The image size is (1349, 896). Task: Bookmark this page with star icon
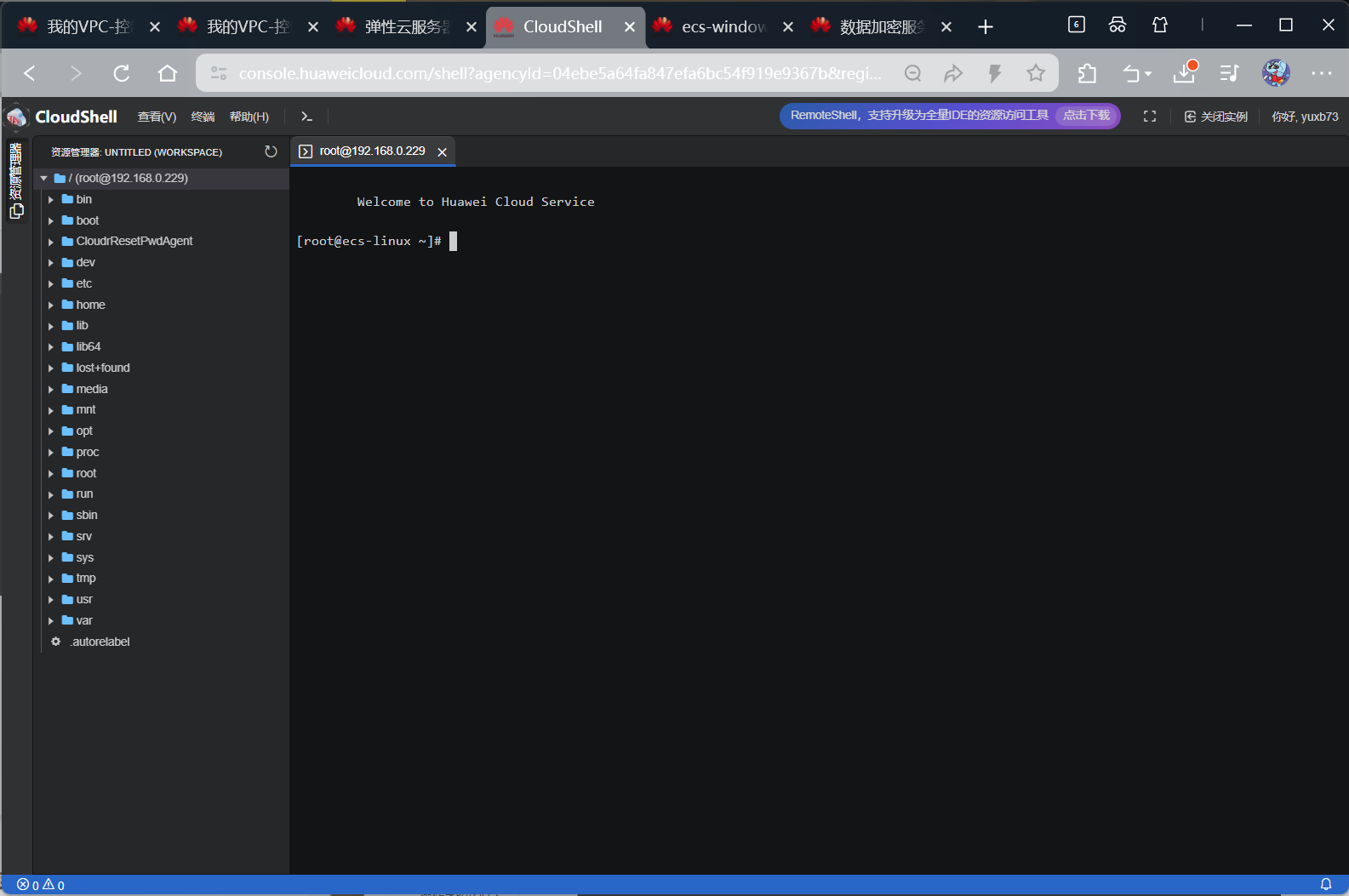click(1036, 73)
